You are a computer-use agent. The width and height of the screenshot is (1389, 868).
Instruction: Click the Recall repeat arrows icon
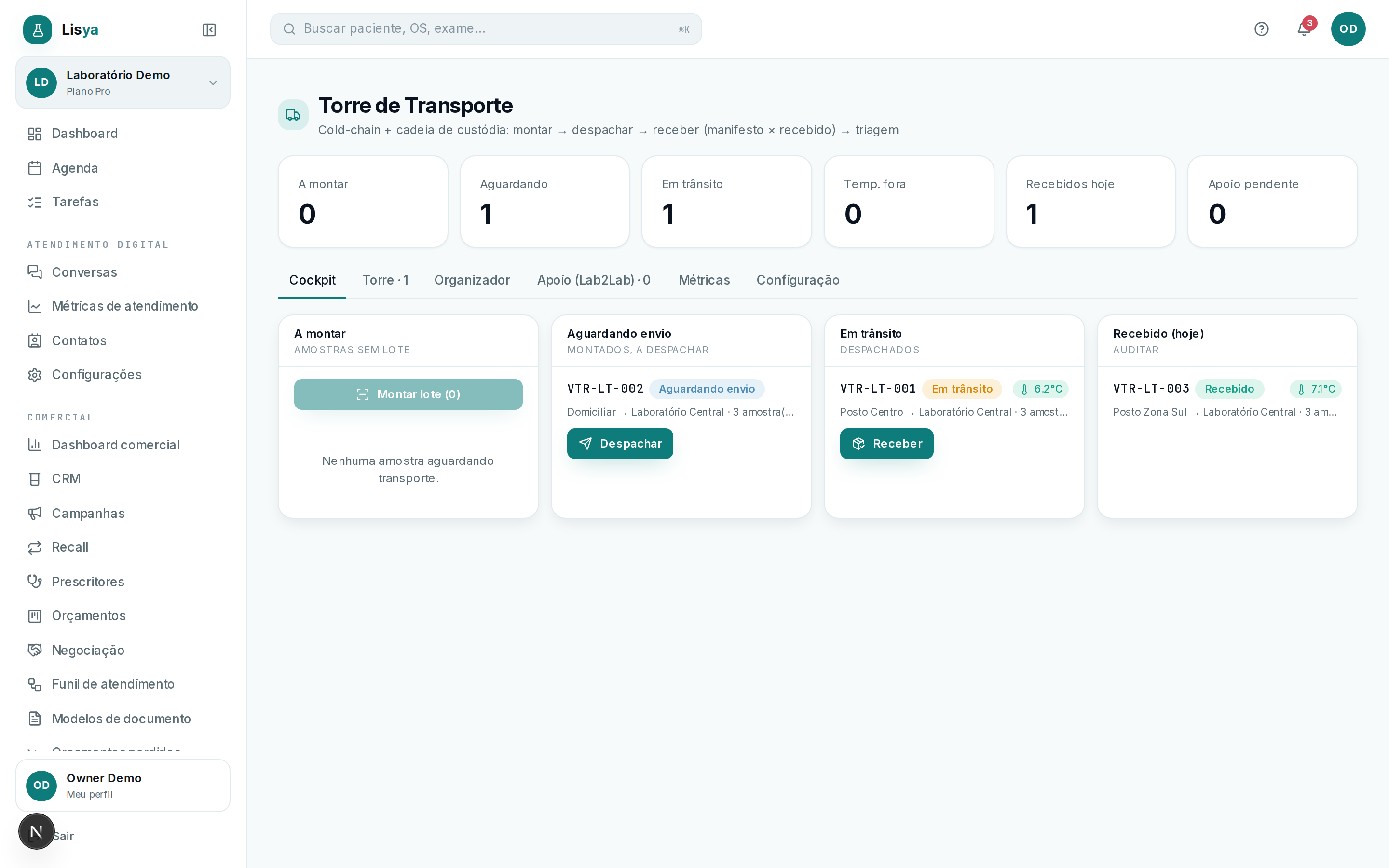pyautogui.click(x=34, y=547)
